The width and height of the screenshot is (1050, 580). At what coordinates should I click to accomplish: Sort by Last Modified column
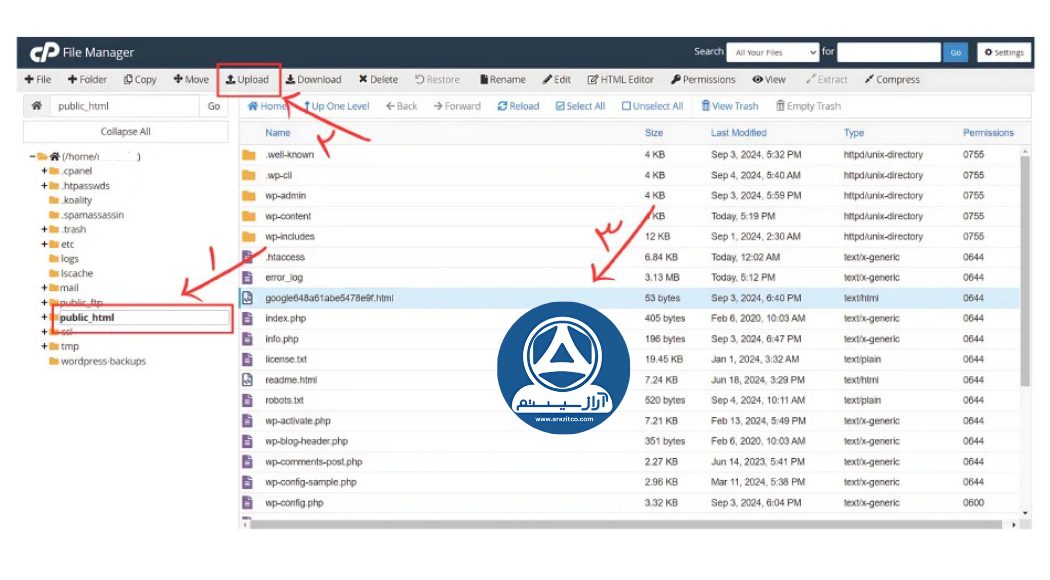point(739,133)
